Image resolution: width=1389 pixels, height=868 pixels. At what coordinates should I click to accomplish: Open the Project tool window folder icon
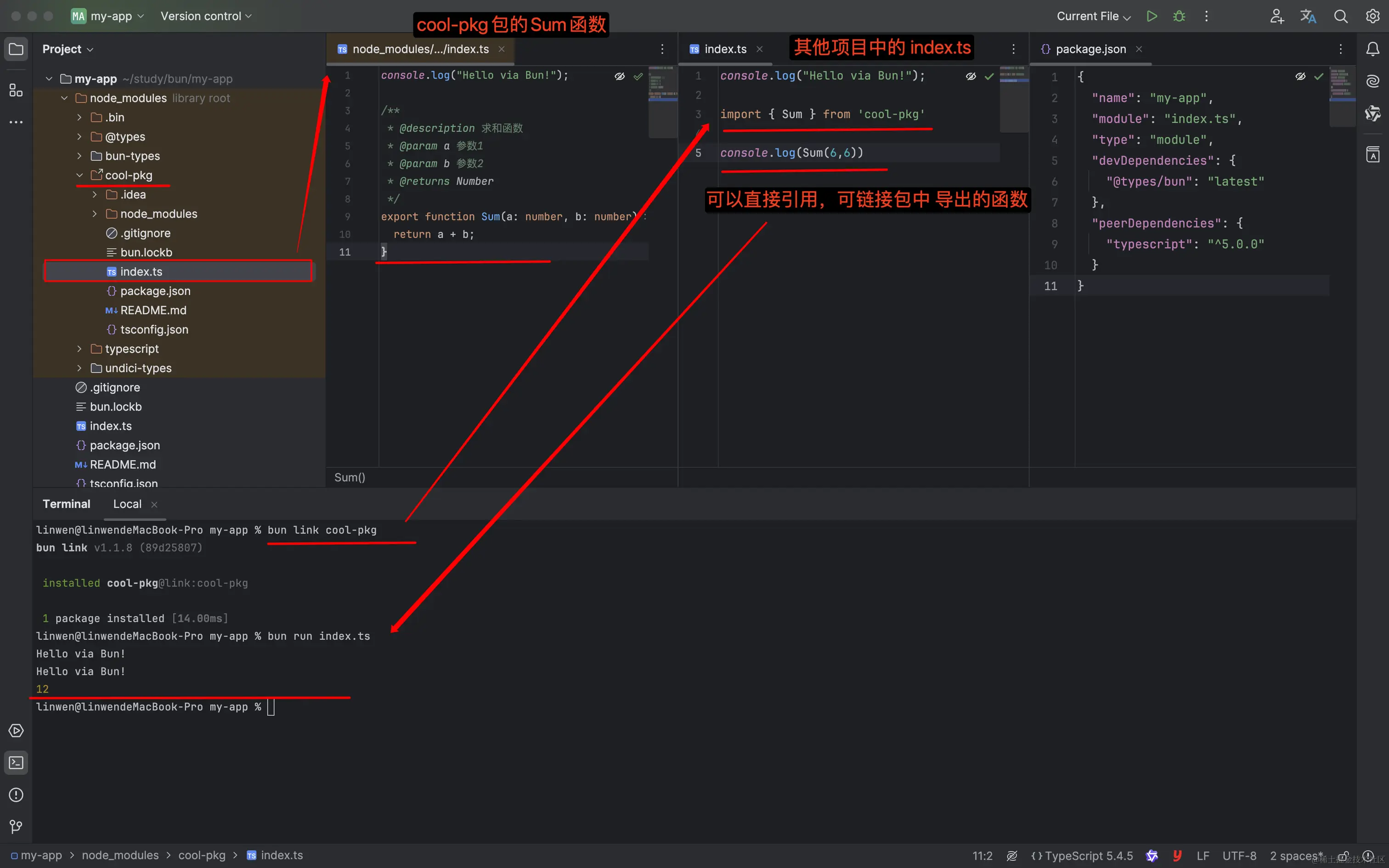[16, 49]
